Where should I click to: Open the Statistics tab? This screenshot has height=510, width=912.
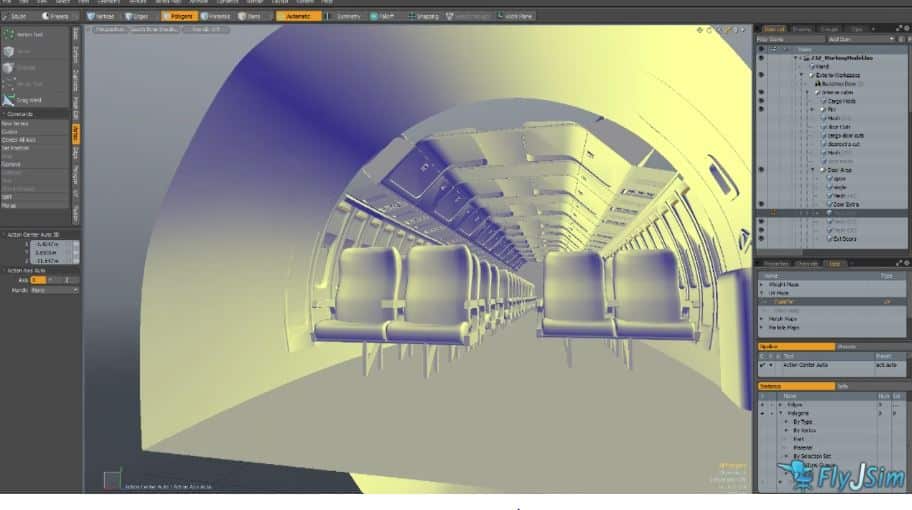coord(771,385)
